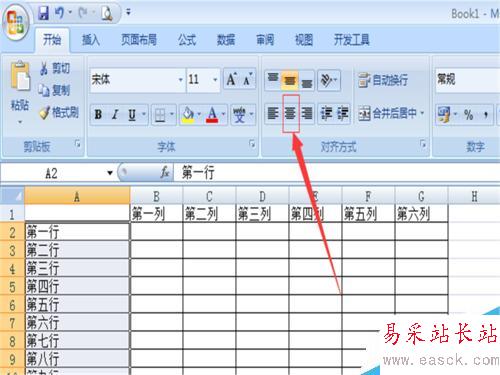Screen dimensions: 500x375
Task: Click the select-all corner button
Action: coord(12,196)
